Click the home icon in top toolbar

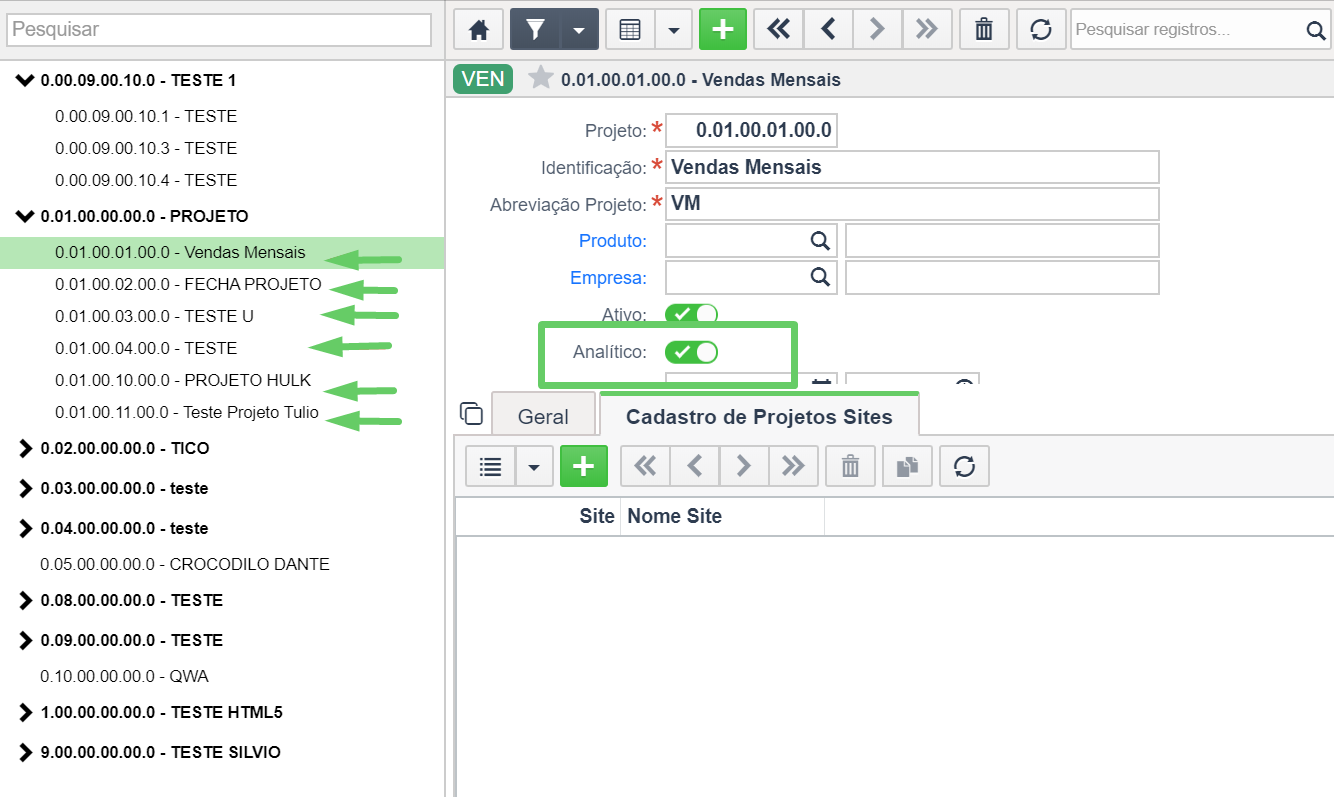(x=479, y=29)
